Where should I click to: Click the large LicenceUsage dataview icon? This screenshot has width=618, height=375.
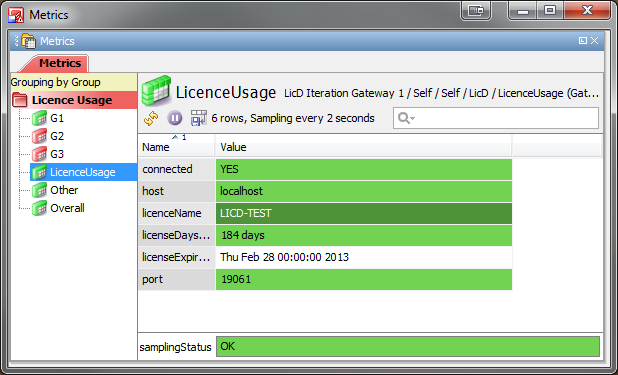pyautogui.click(x=156, y=91)
